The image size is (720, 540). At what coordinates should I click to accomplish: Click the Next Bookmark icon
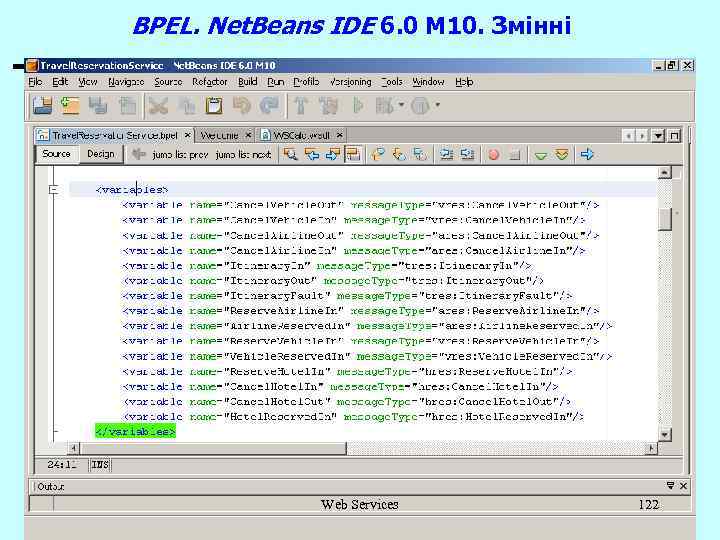coord(399,154)
